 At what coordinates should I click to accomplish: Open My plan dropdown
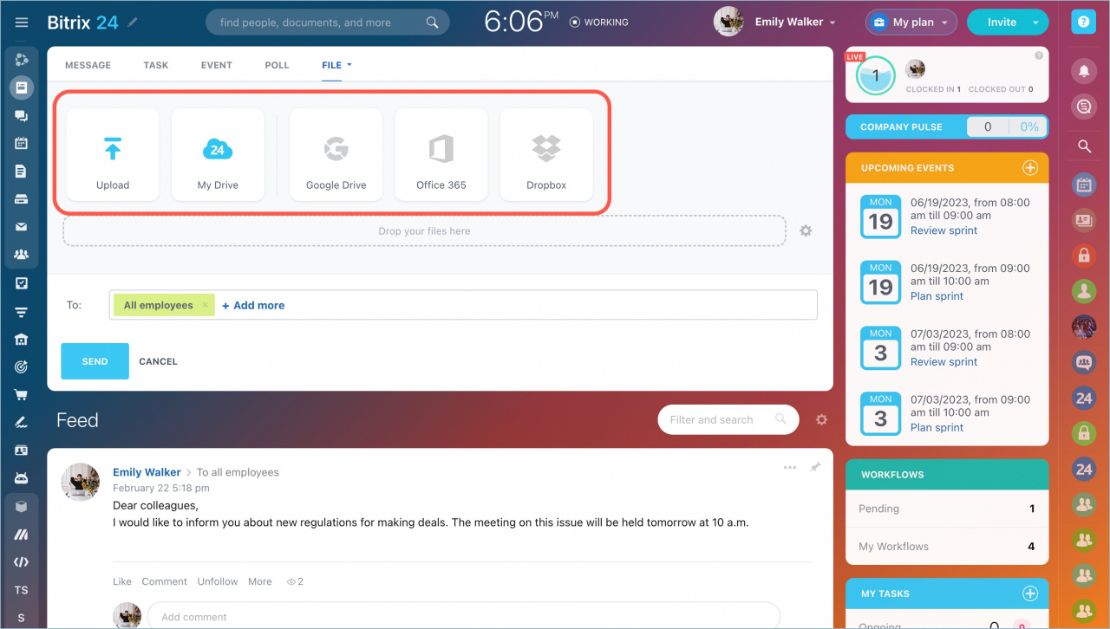911,22
